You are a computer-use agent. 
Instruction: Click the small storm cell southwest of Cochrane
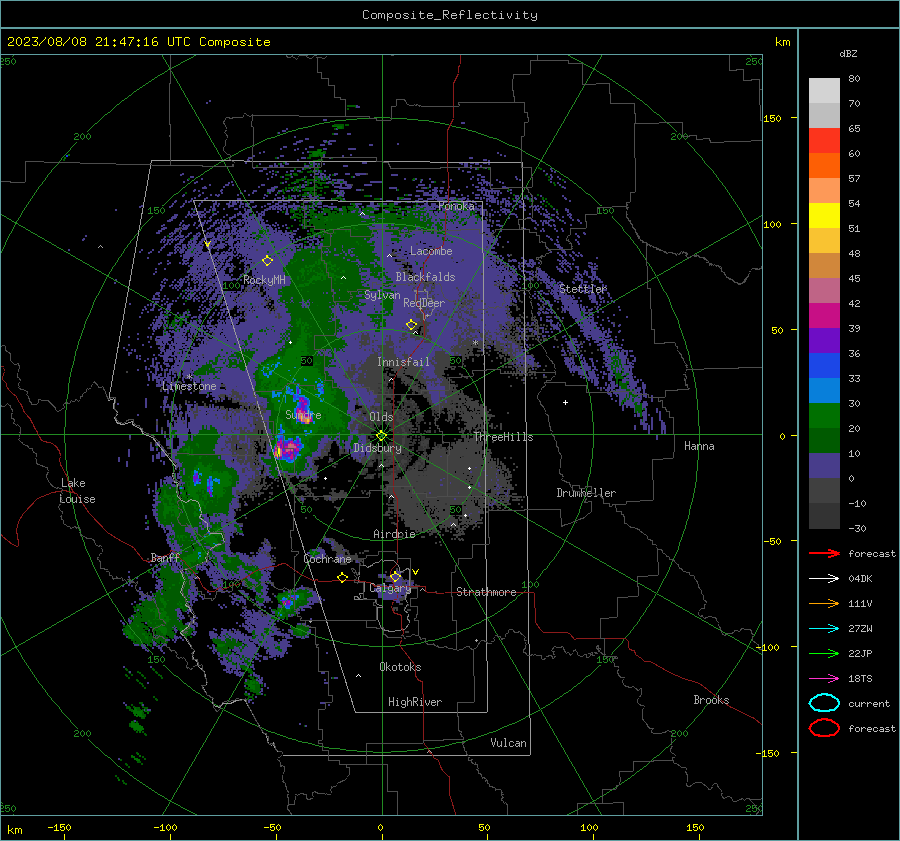click(x=289, y=600)
